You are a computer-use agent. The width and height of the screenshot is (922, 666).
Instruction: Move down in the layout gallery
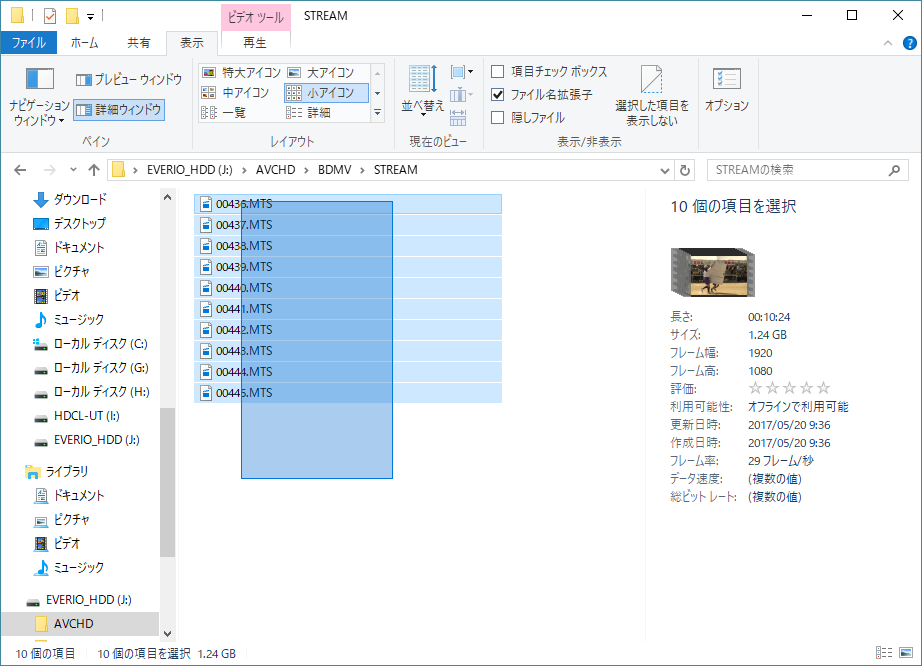378,93
